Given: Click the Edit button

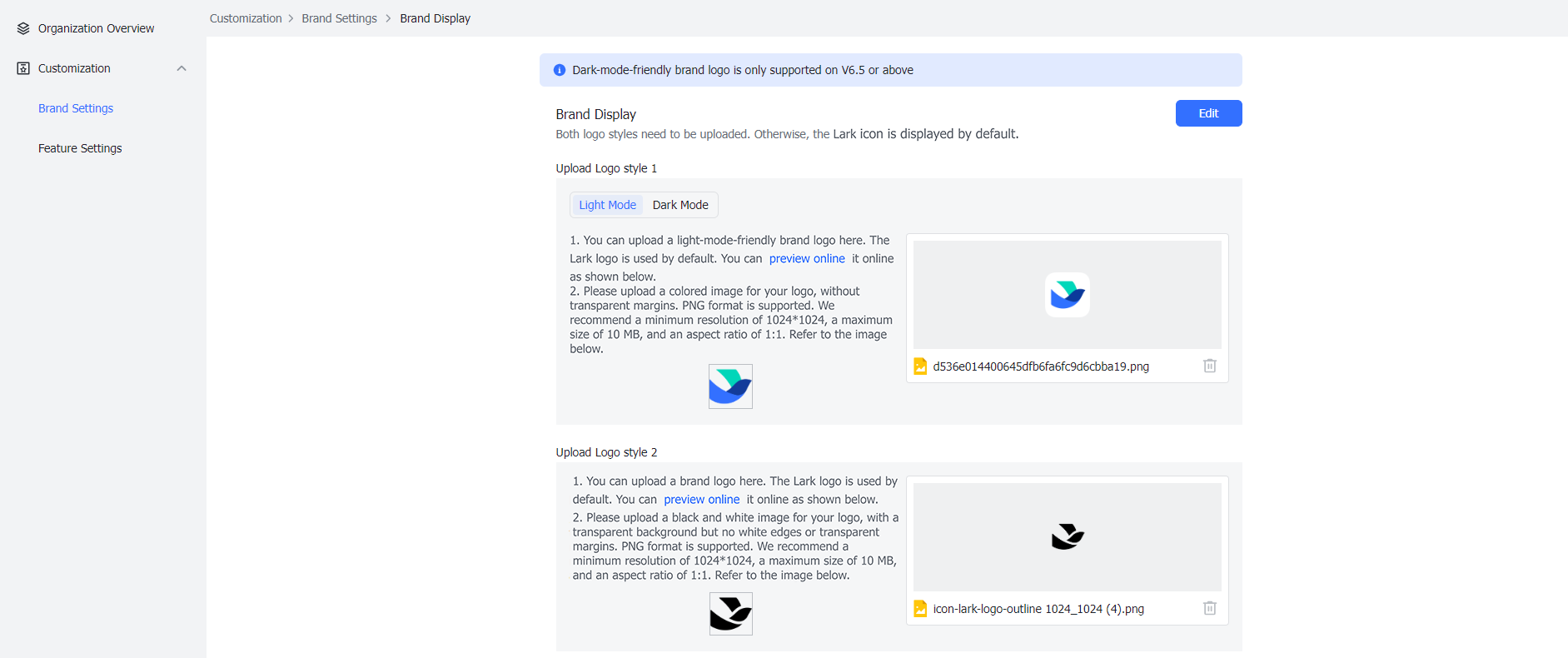Looking at the screenshot, I should pyautogui.click(x=1208, y=113).
